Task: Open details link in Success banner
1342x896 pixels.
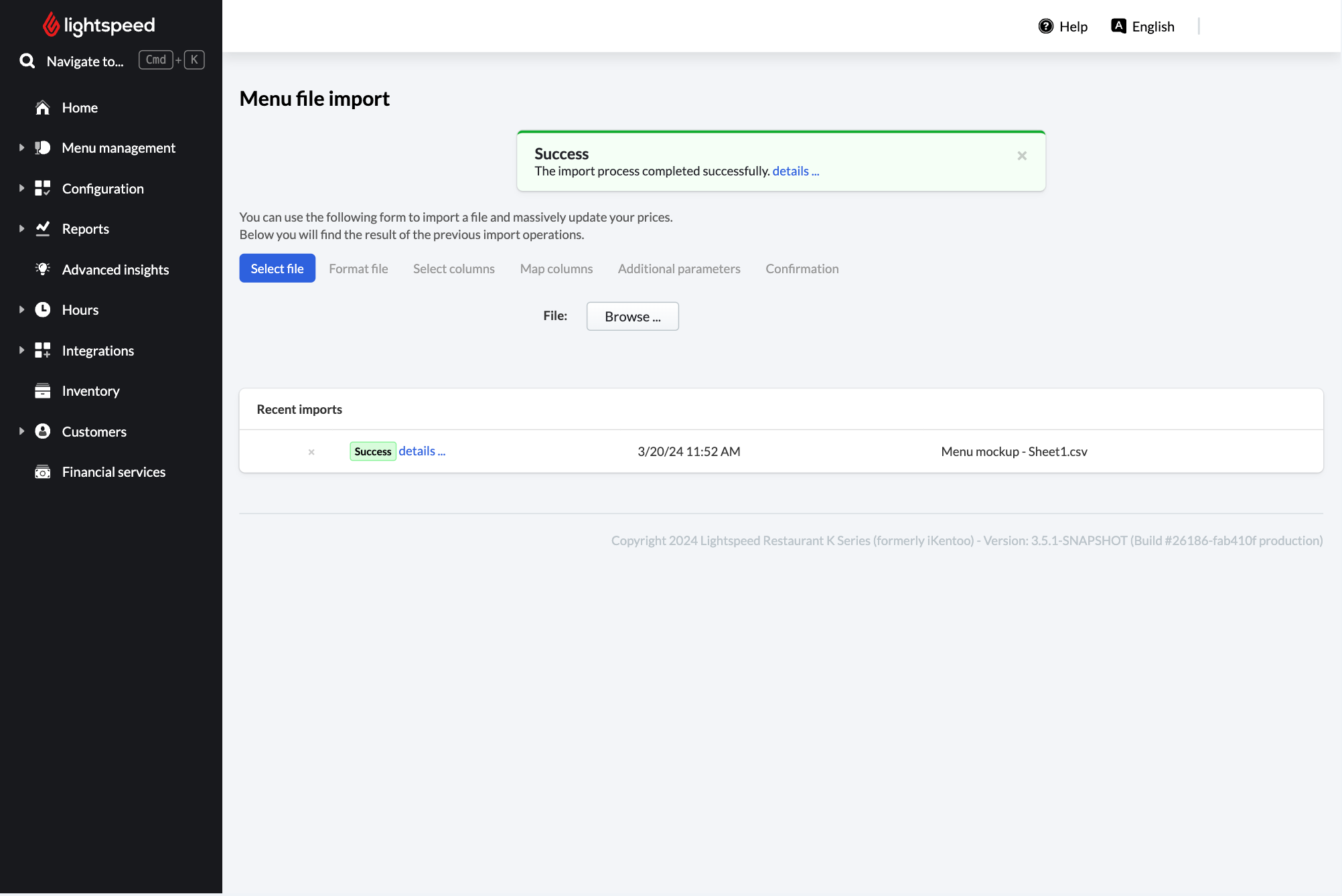Action: (x=796, y=171)
